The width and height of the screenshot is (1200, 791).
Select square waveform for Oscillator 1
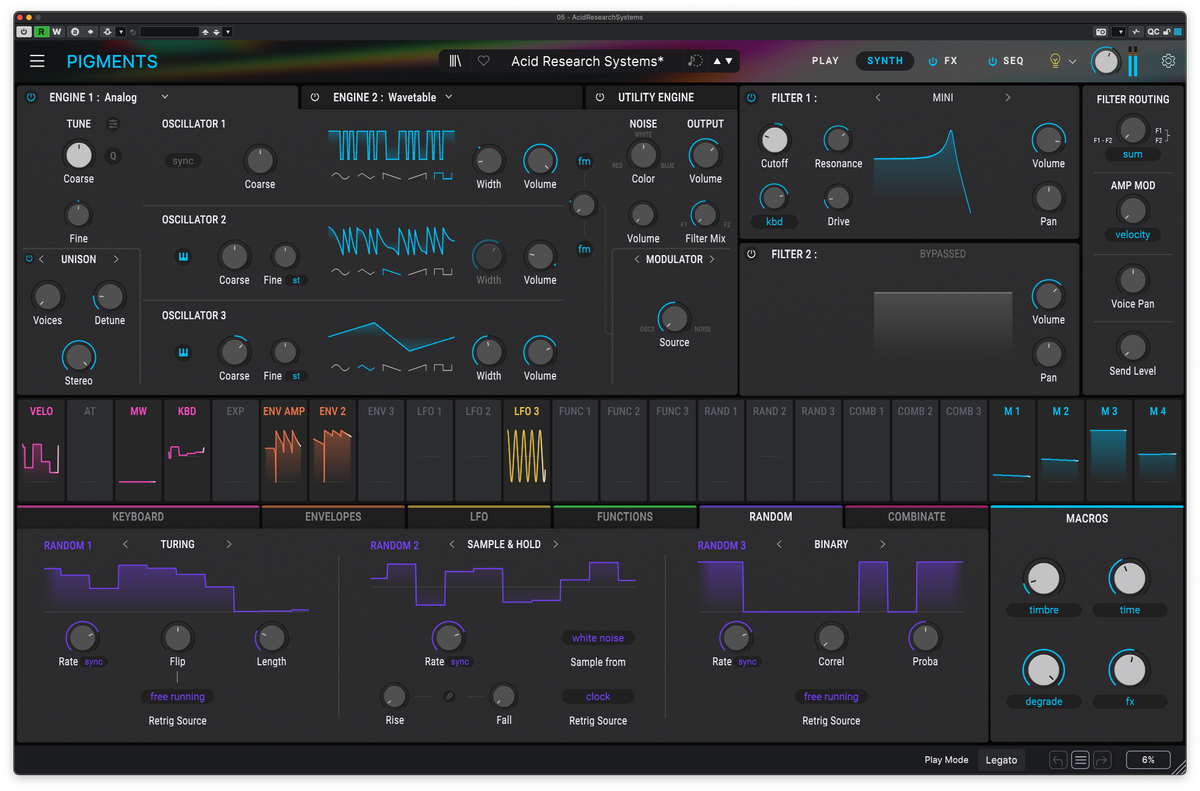point(443,176)
